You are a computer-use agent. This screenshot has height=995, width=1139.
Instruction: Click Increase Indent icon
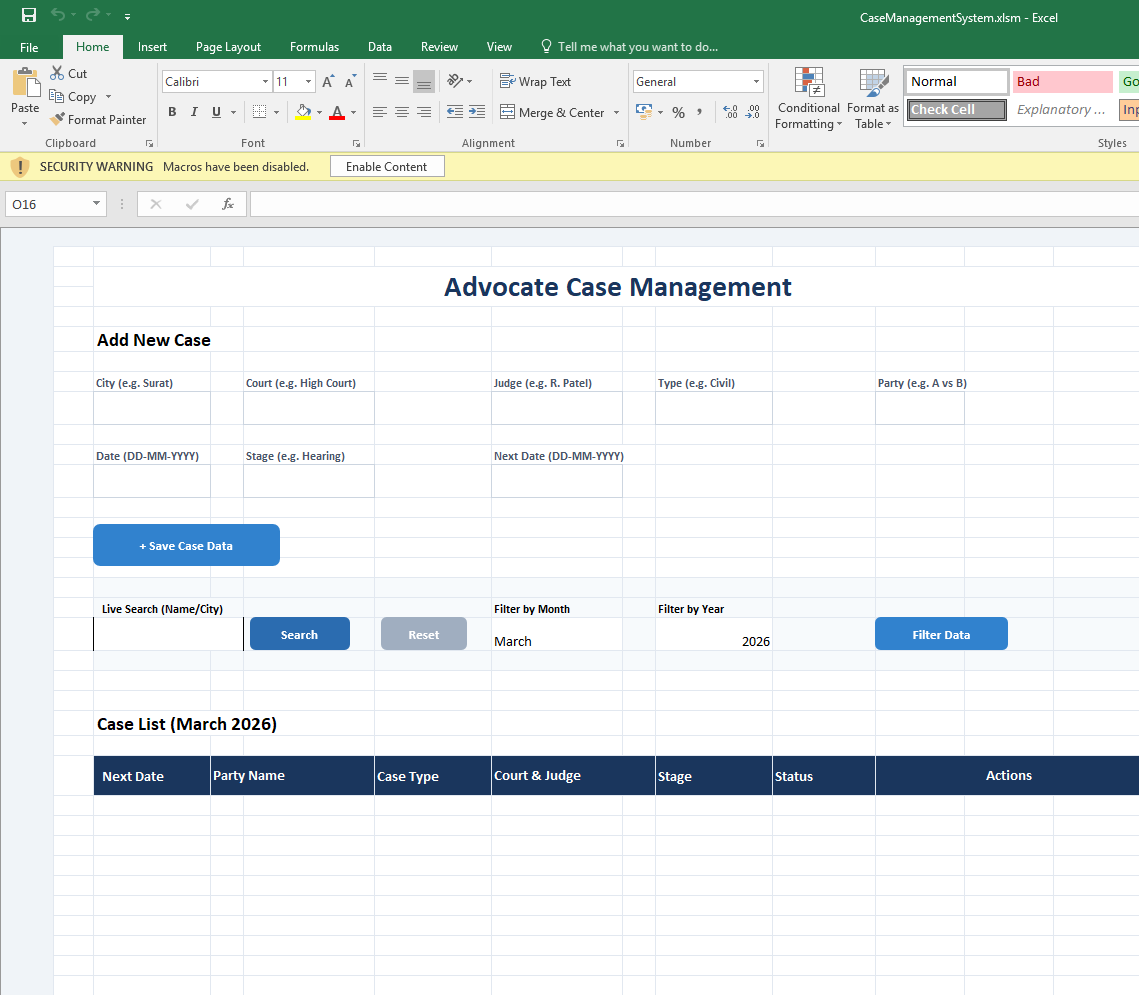click(x=477, y=112)
